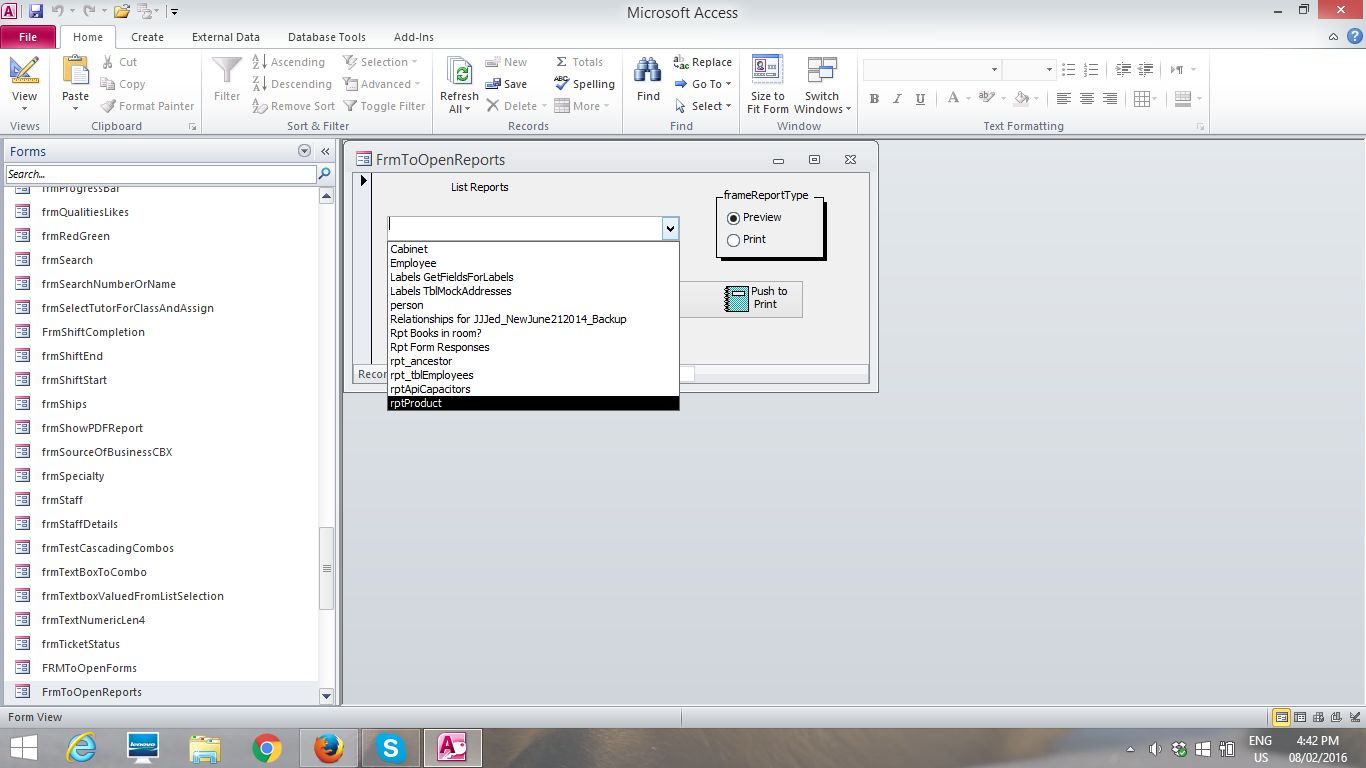The image size is (1366, 768).
Task: Open Skype from the taskbar
Action: [x=390, y=747]
